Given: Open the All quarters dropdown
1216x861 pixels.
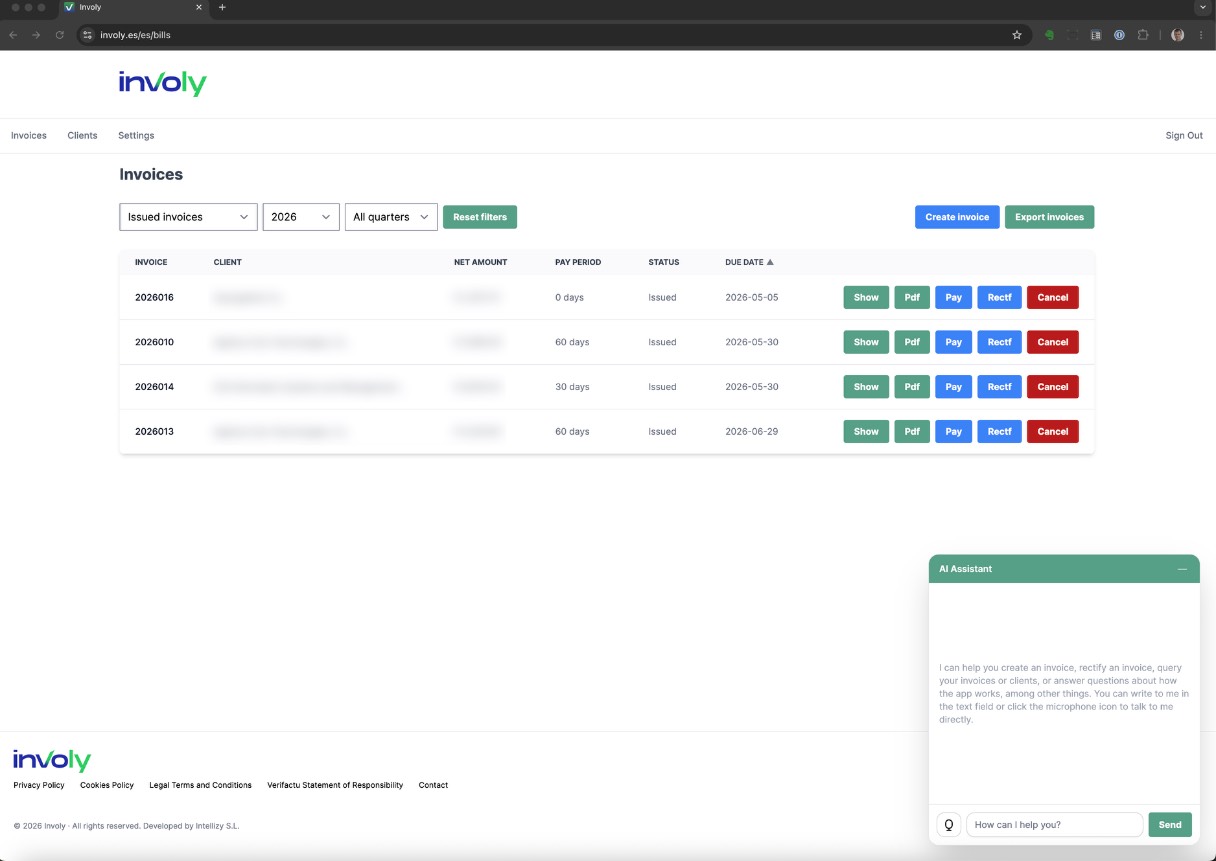Looking at the screenshot, I should coord(391,217).
